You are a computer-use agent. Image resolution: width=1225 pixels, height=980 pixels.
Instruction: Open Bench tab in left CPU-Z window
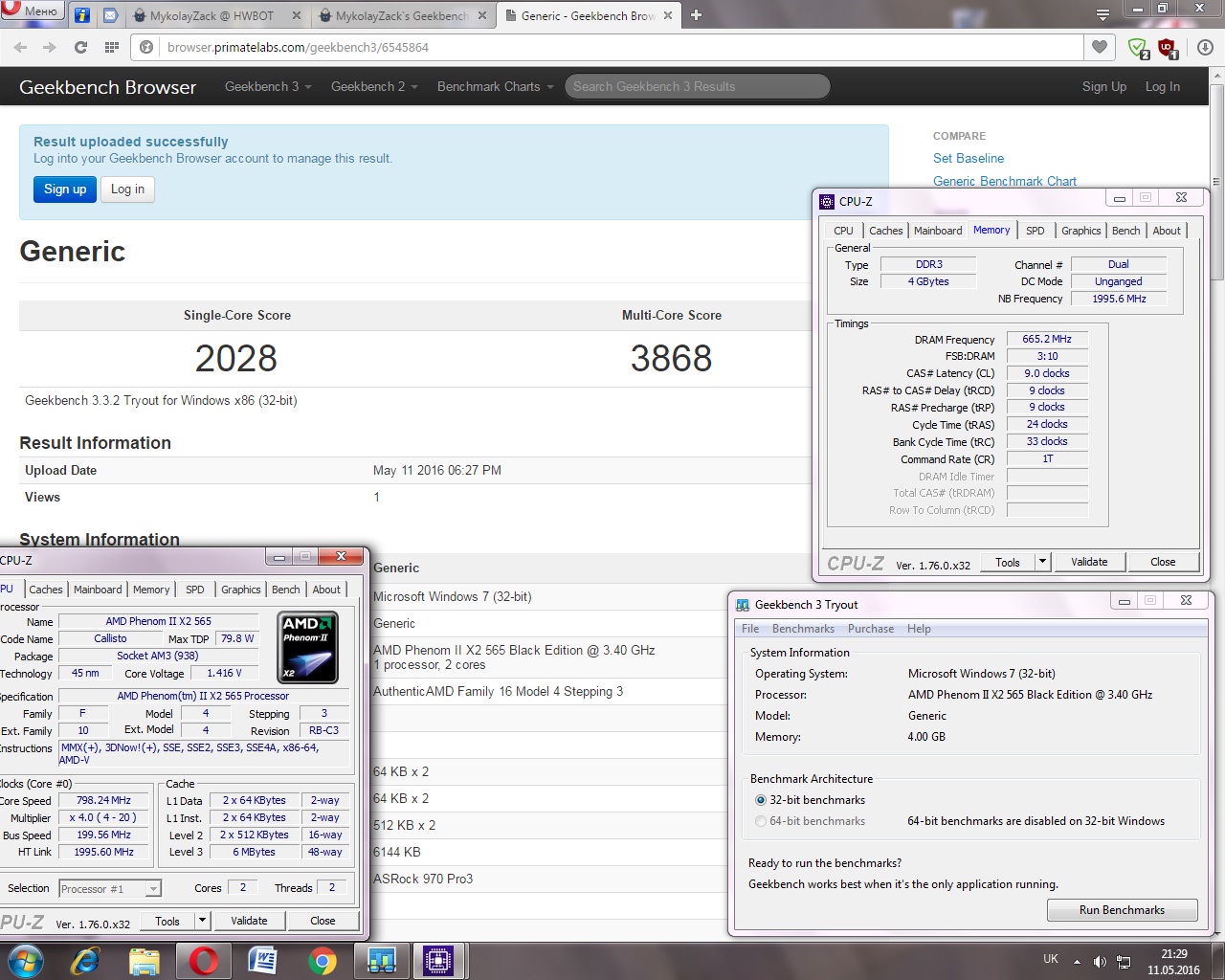[x=285, y=590]
